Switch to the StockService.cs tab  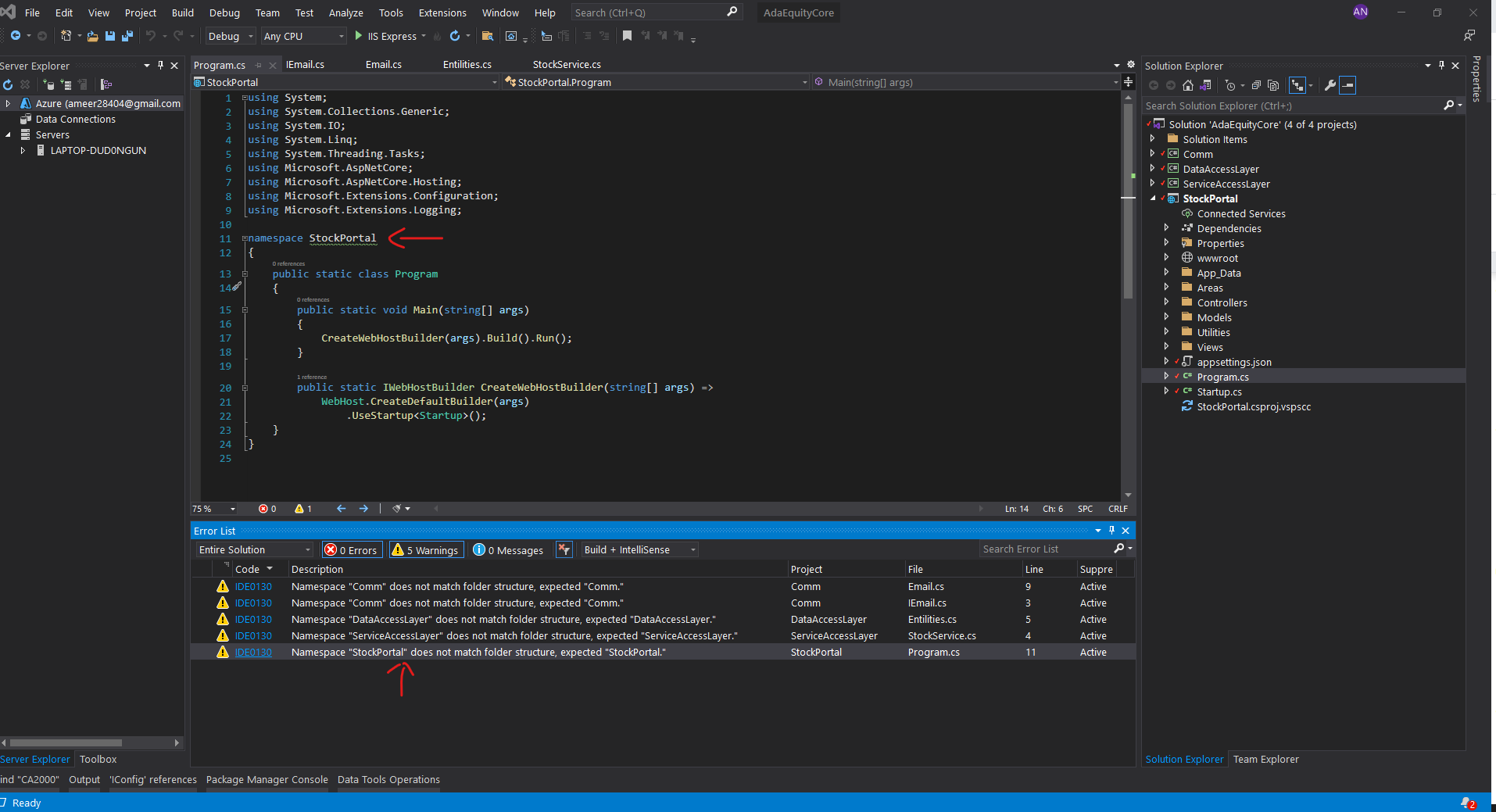[x=567, y=65]
